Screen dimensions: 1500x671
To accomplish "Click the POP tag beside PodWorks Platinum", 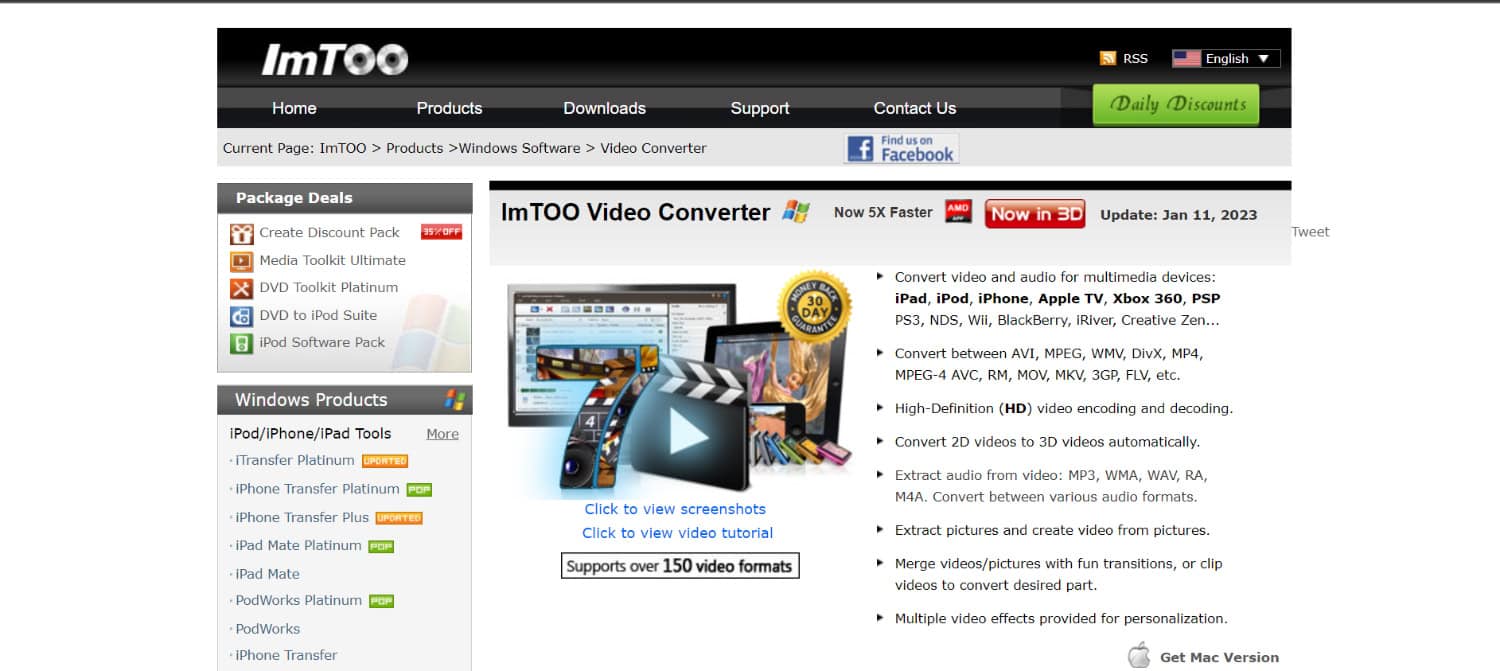I will click(x=382, y=601).
